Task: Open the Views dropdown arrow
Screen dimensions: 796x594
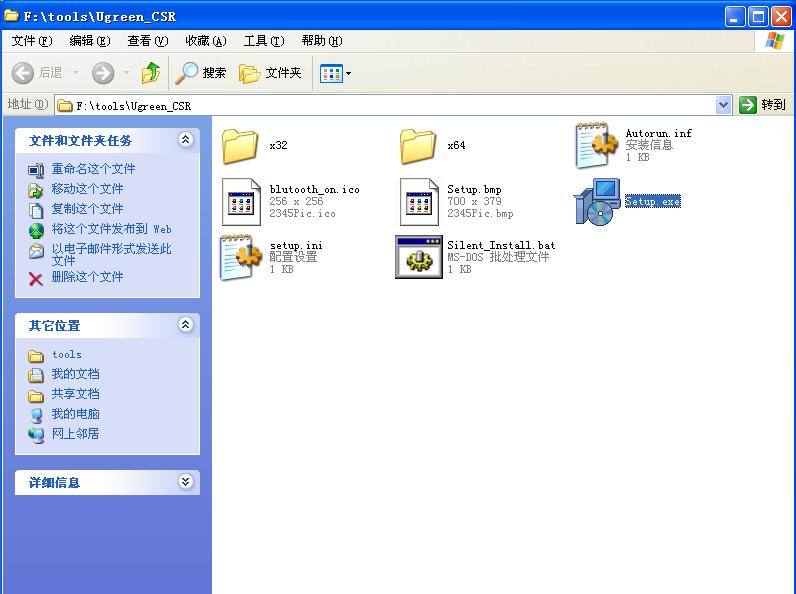Action: (x=348, y=74)
